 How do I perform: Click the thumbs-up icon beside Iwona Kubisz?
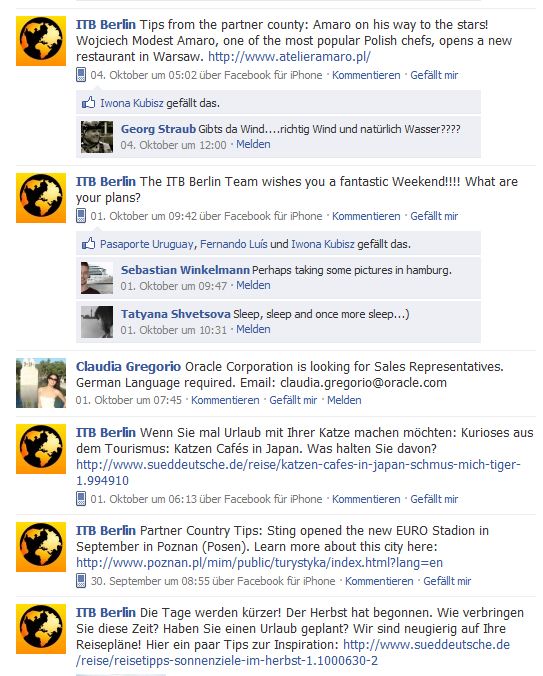88,103
